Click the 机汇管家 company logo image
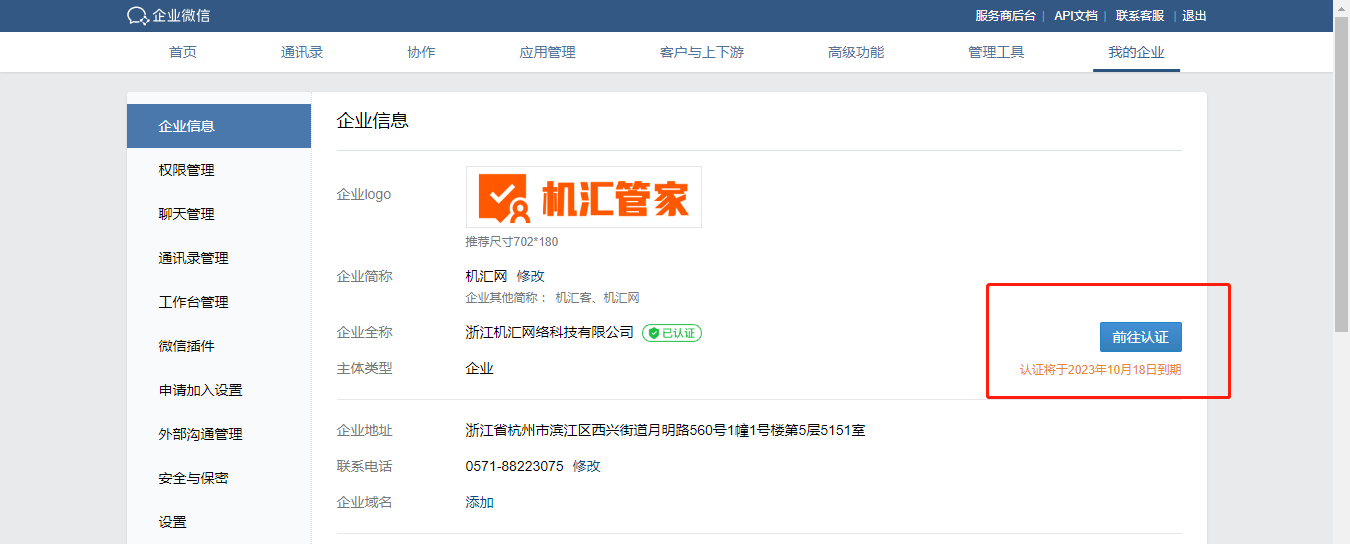The height and width of the screenshot is (544, 1350). [584, 197]
